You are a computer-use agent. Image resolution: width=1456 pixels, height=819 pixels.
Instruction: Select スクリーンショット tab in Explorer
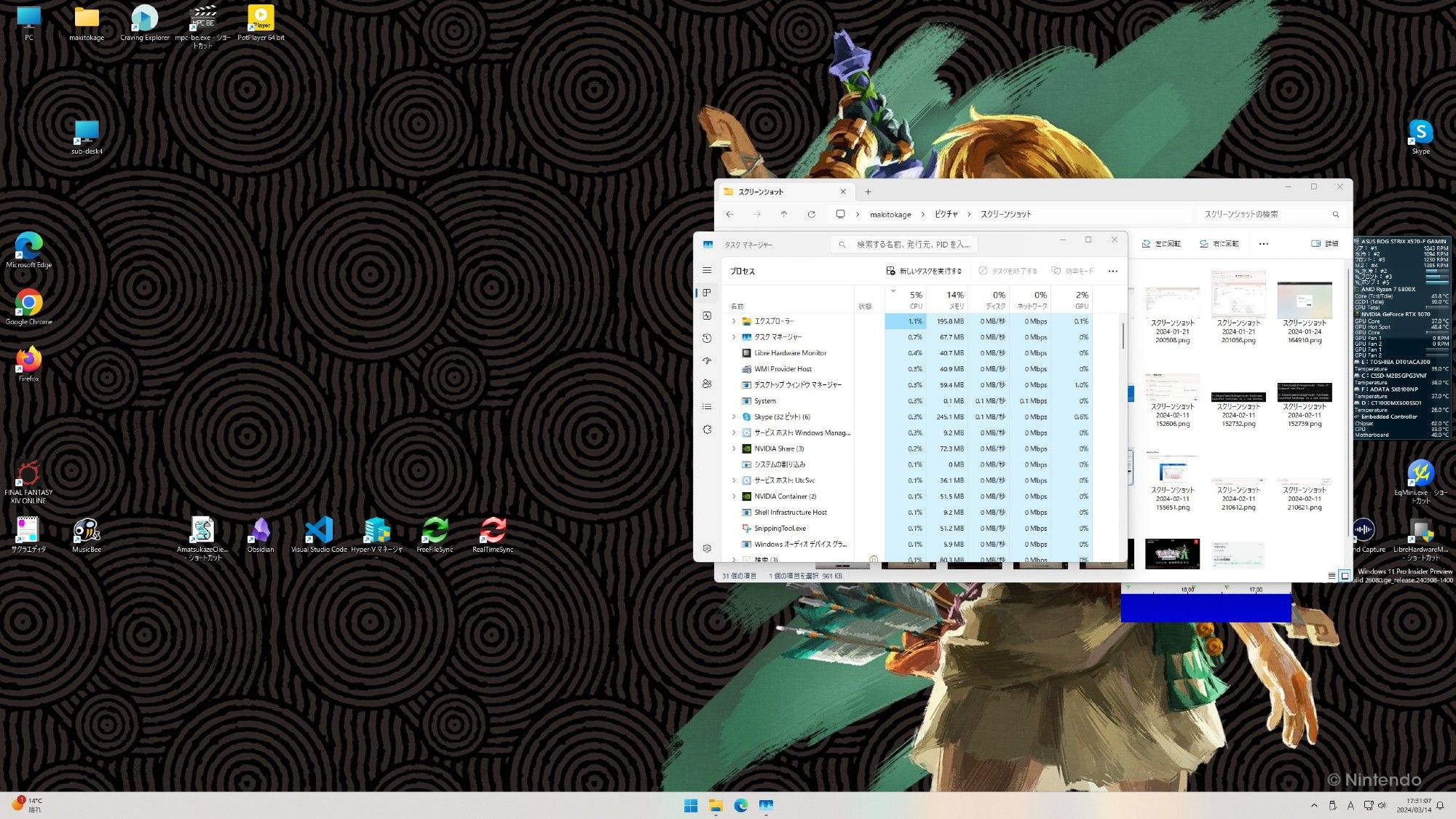pos(785,192)
